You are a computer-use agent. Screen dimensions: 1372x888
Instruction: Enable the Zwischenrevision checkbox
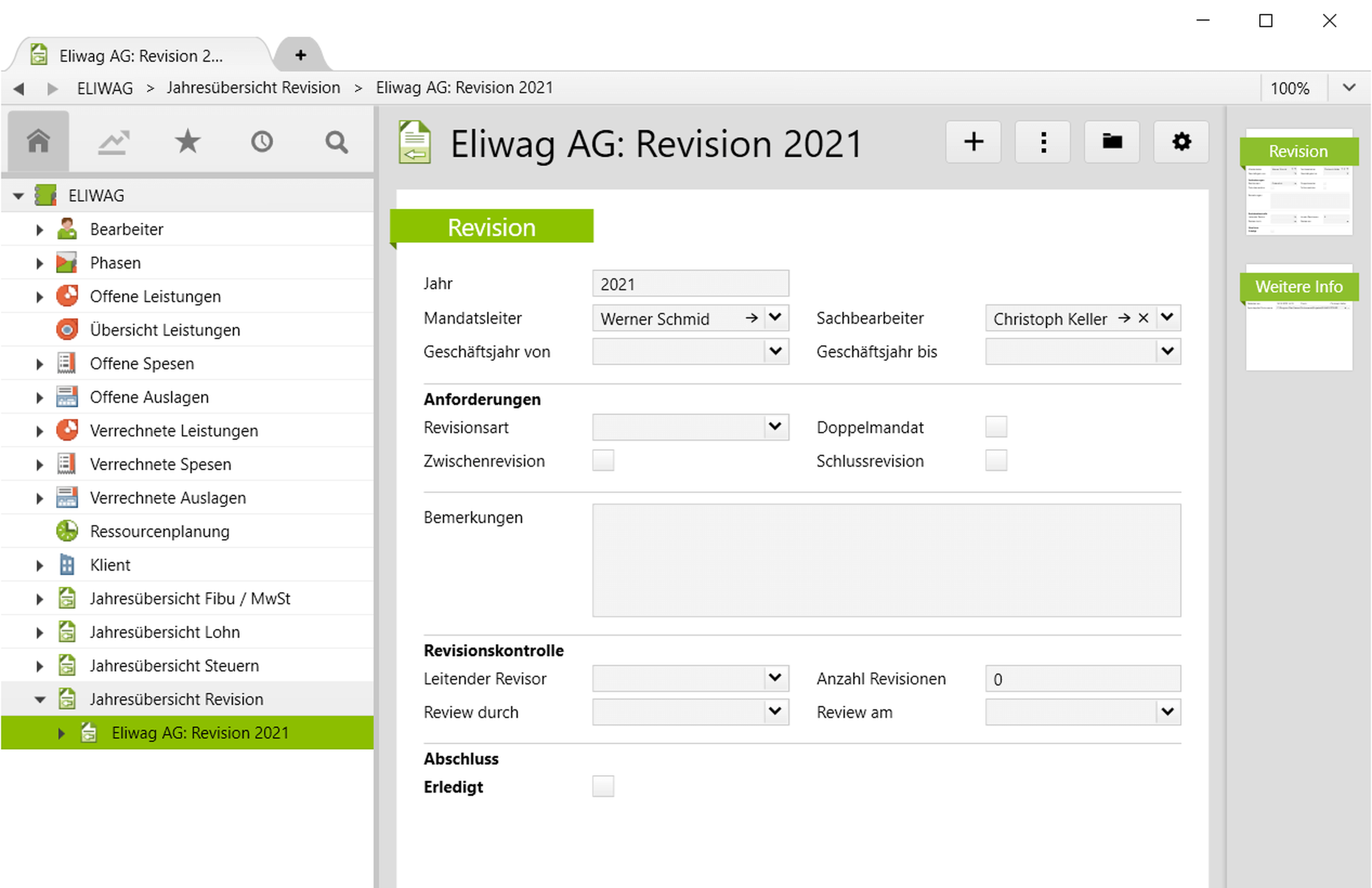click(x=603, y=461)
